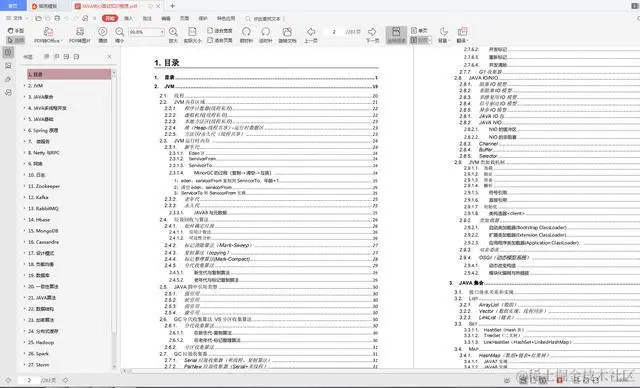Open bookmark '25. Hadoop'

click(x=41, y=342)
